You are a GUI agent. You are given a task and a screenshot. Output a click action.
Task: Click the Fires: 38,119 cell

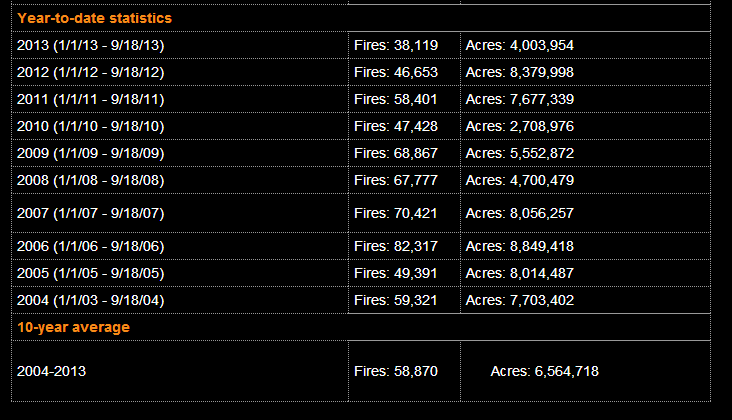396,45
